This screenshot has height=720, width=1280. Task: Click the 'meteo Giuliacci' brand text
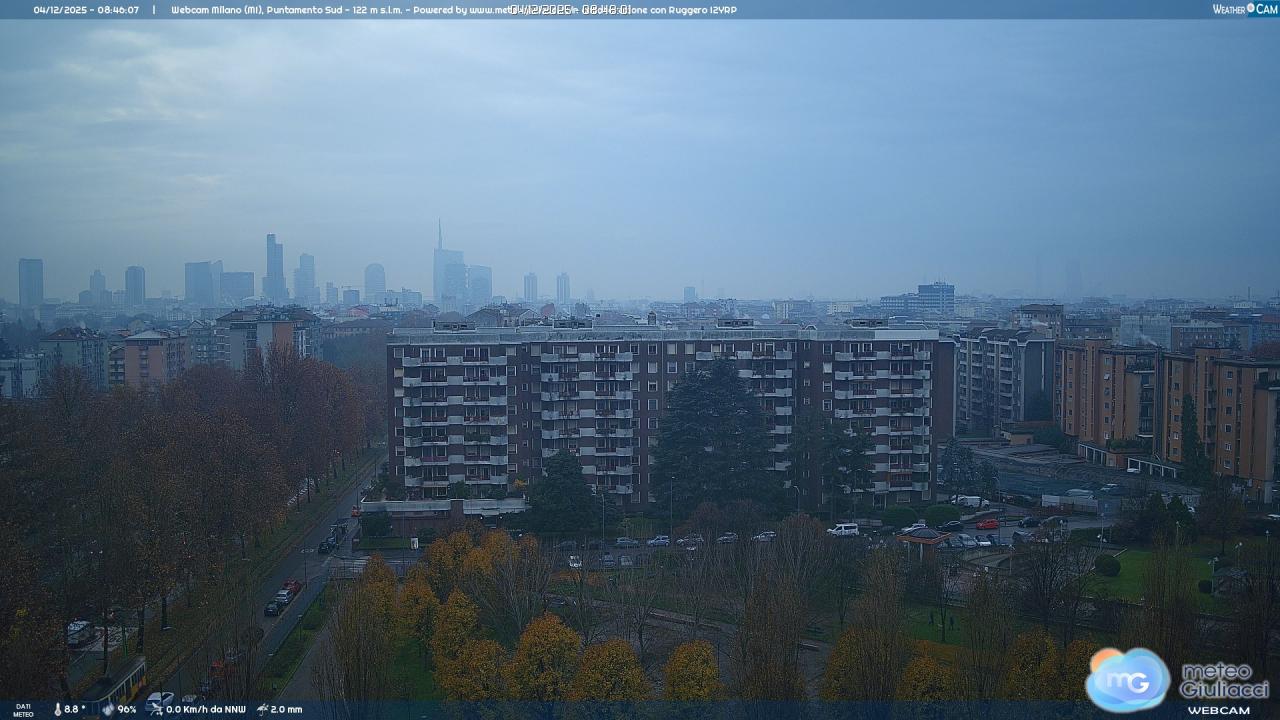click(x=1224, y=680)
